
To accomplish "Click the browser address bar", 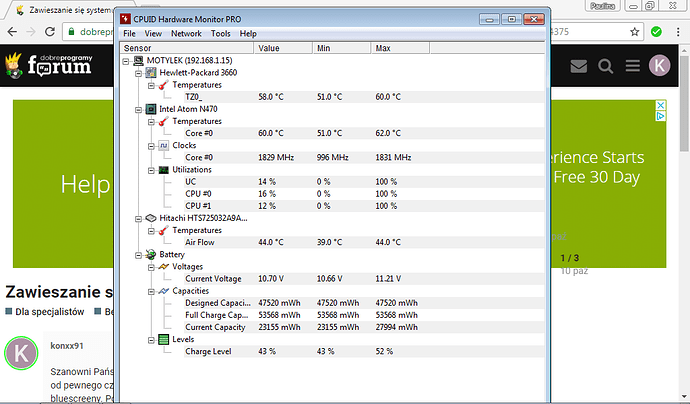I will (x=355, y=32).
